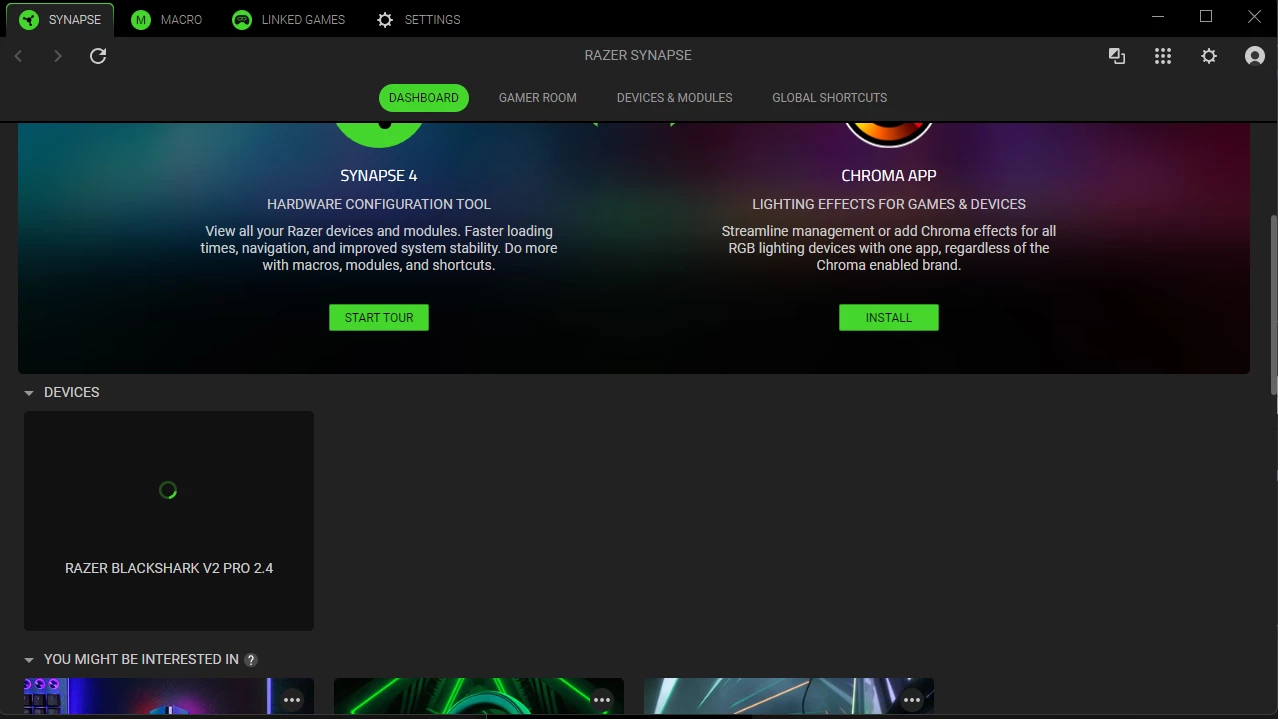Screen dimensions: 1278x719
Task: Click the green Macro M icon
Action: (141, 20)
